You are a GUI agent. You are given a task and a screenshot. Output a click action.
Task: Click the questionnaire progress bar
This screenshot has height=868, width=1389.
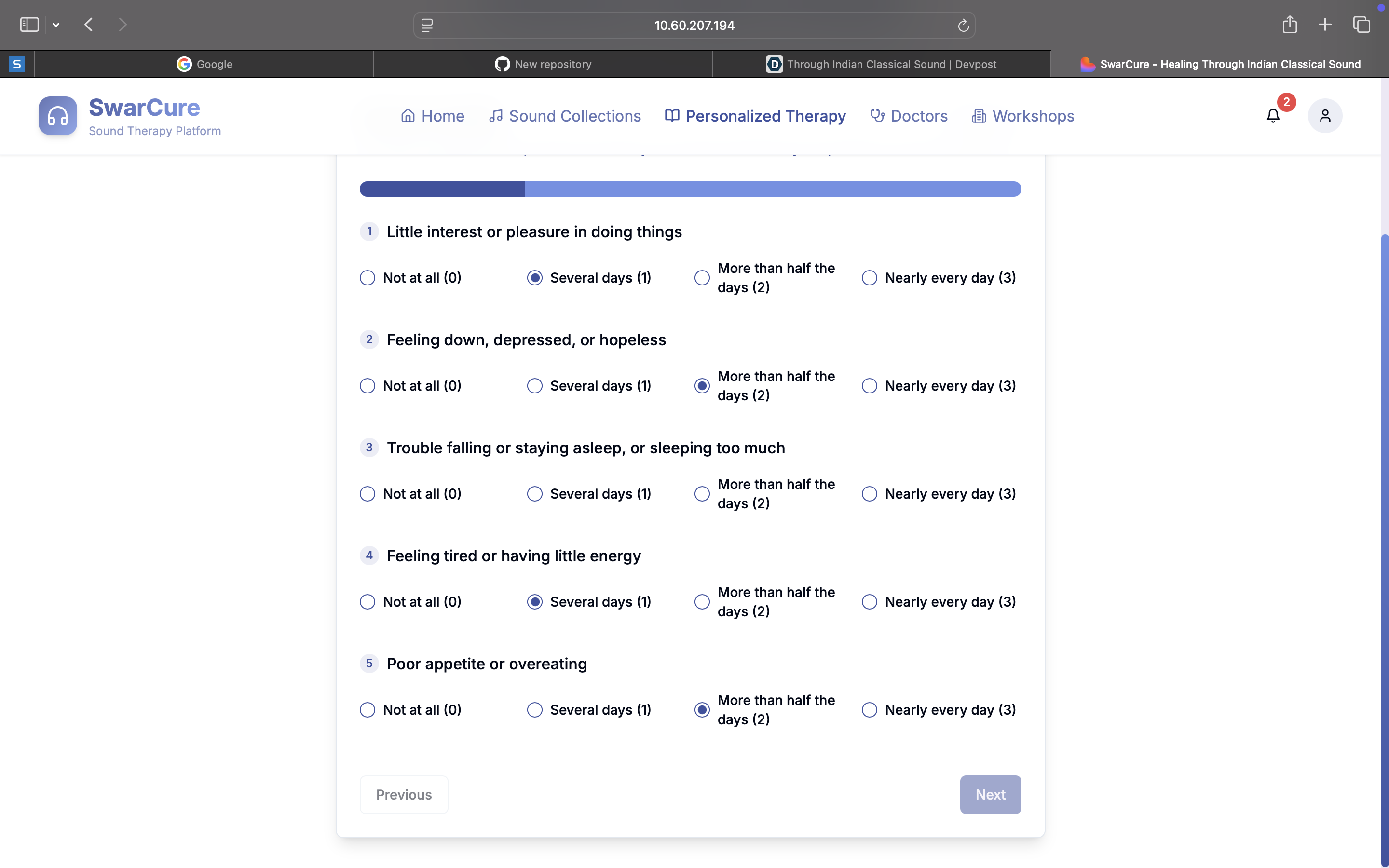click(690, 189)
